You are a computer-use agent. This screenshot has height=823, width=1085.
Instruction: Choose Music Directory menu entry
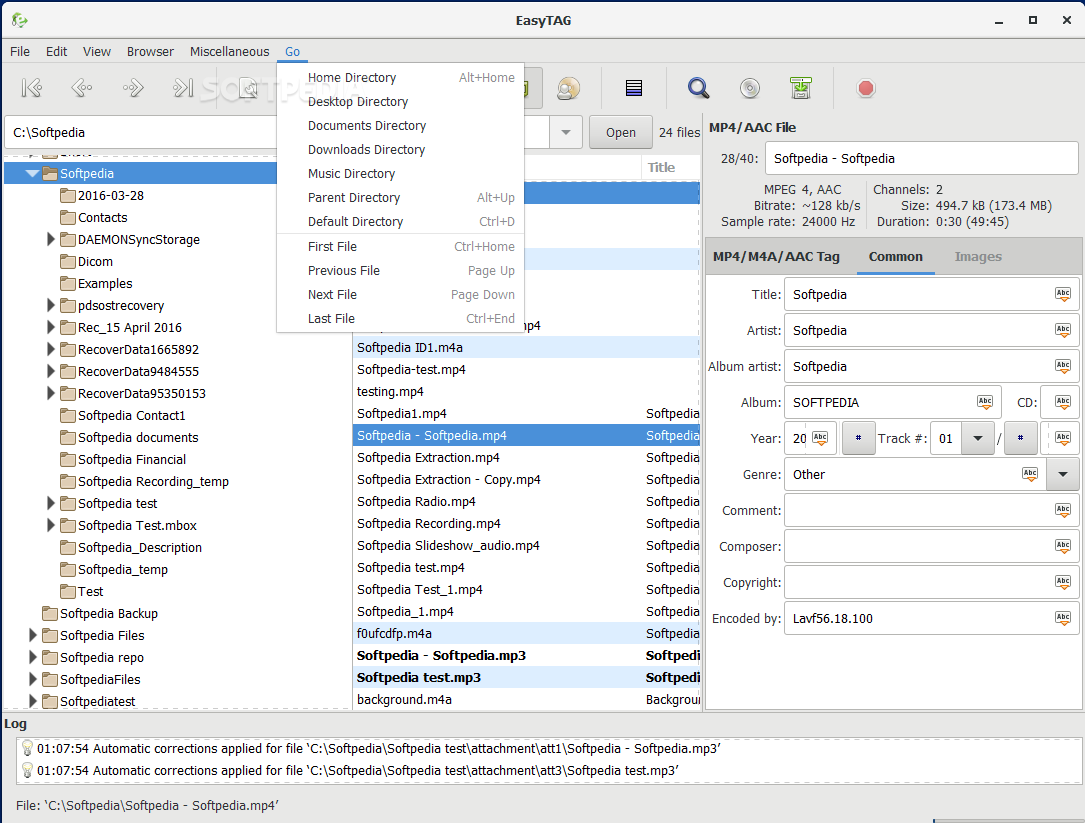[401, 173]
